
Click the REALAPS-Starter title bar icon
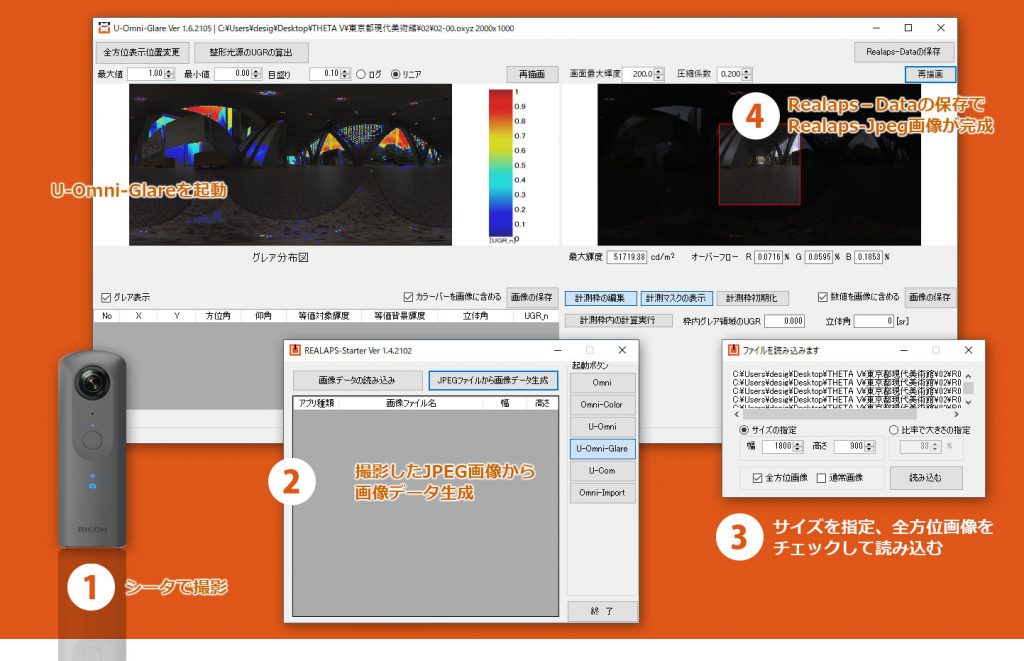(296, 351)
